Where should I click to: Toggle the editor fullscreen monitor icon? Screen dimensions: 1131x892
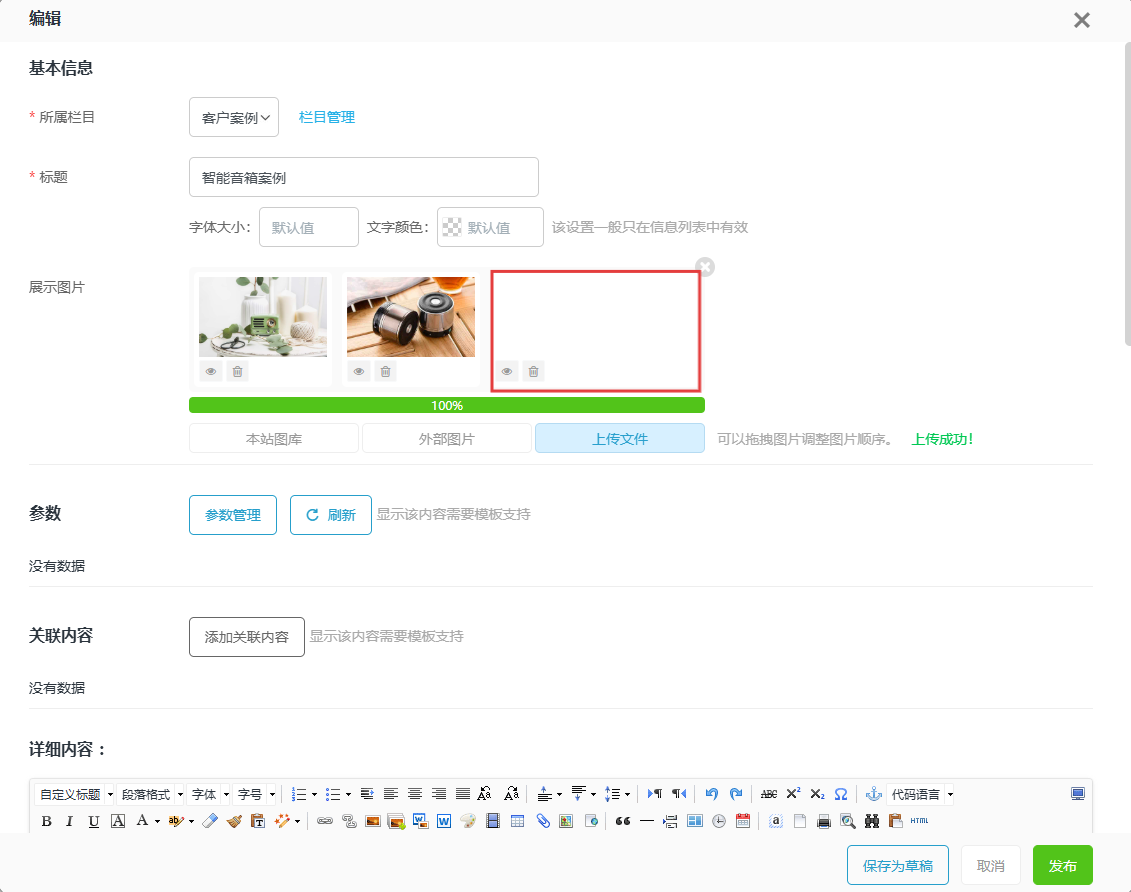[x=1077, y=794]
